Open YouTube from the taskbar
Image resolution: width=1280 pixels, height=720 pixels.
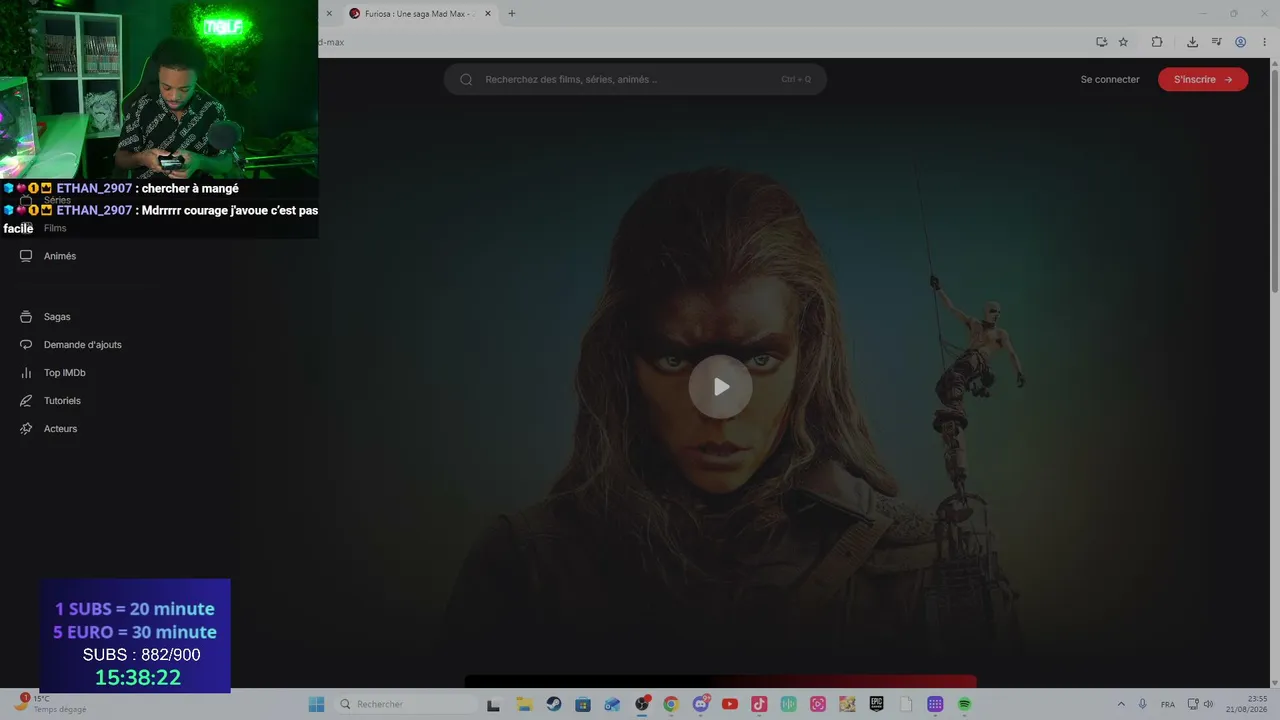pos(730,704)
